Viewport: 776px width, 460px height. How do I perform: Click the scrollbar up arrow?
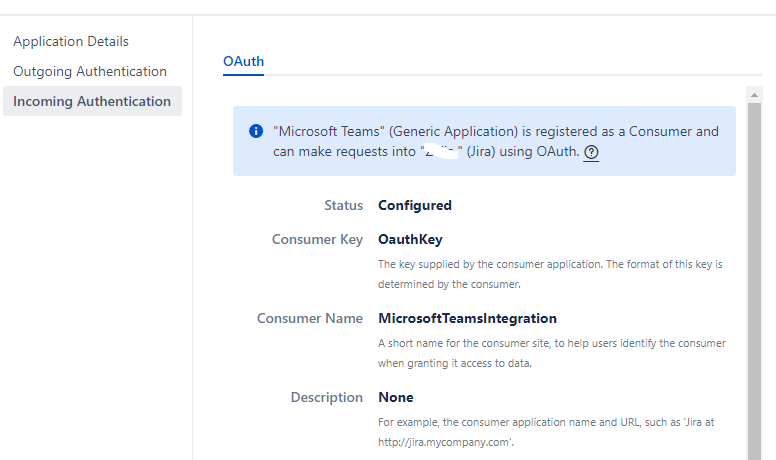(754, 95)
